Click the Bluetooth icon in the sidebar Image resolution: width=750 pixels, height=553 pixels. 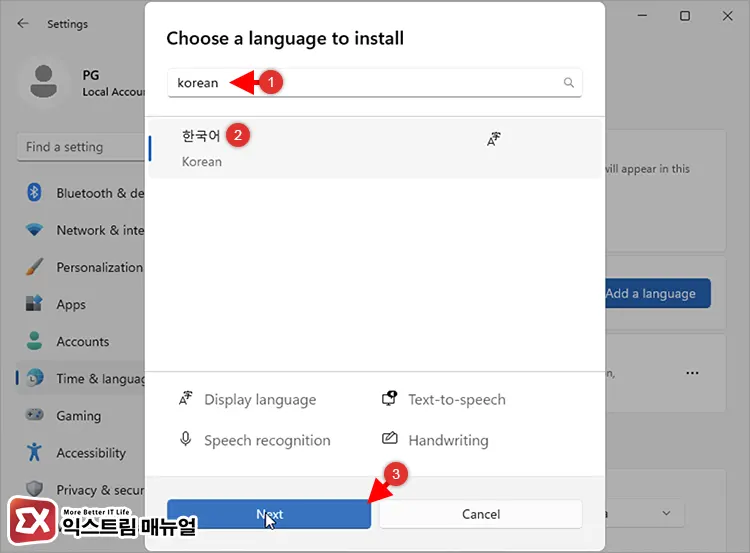[35, 193]
